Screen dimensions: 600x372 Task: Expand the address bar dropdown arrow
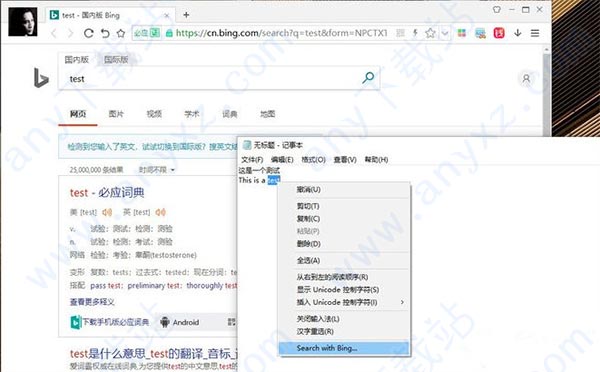coord(445,33)
